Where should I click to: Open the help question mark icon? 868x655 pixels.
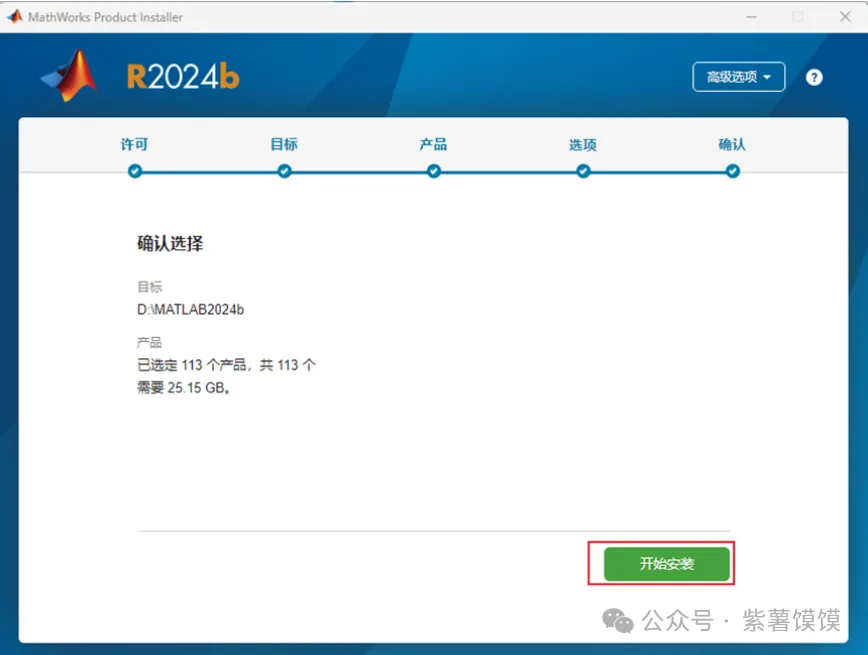814,78
